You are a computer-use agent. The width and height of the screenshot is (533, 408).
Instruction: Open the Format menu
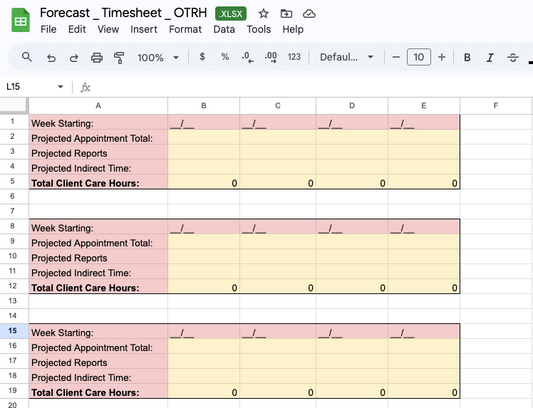click(x=185, y=29)
